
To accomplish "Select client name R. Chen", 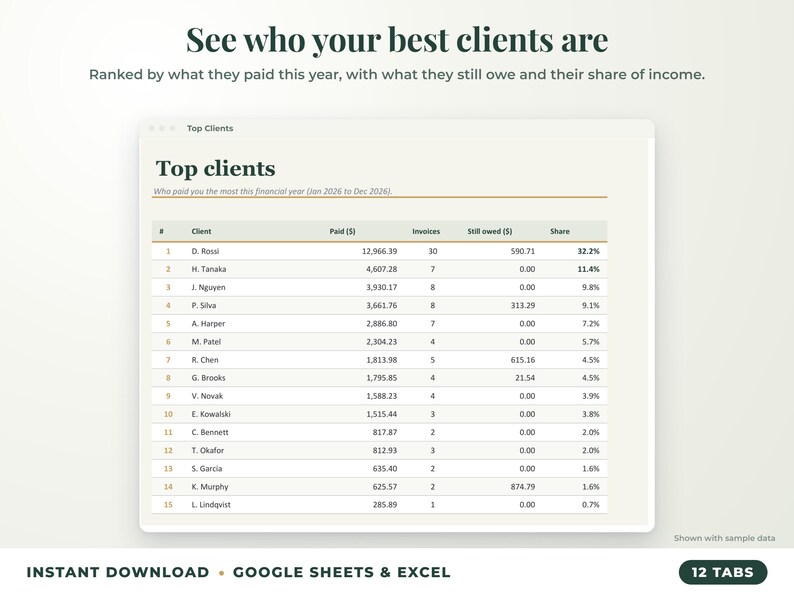I will [205, 360].
